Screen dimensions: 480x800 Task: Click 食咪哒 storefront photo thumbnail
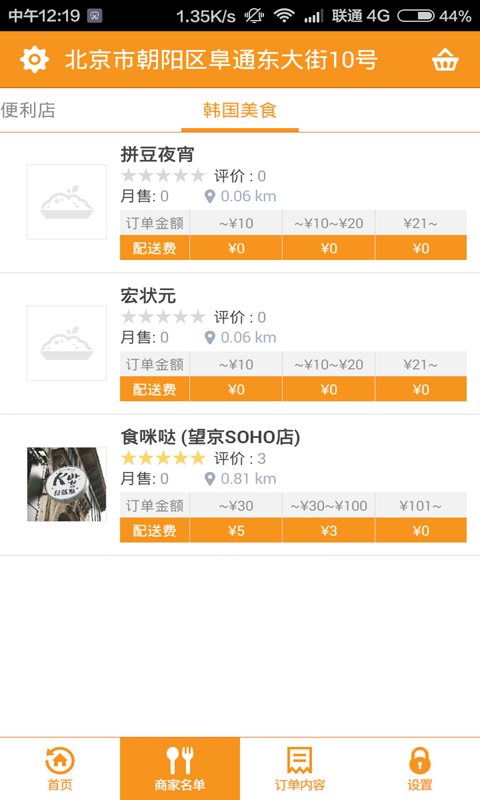67,484
